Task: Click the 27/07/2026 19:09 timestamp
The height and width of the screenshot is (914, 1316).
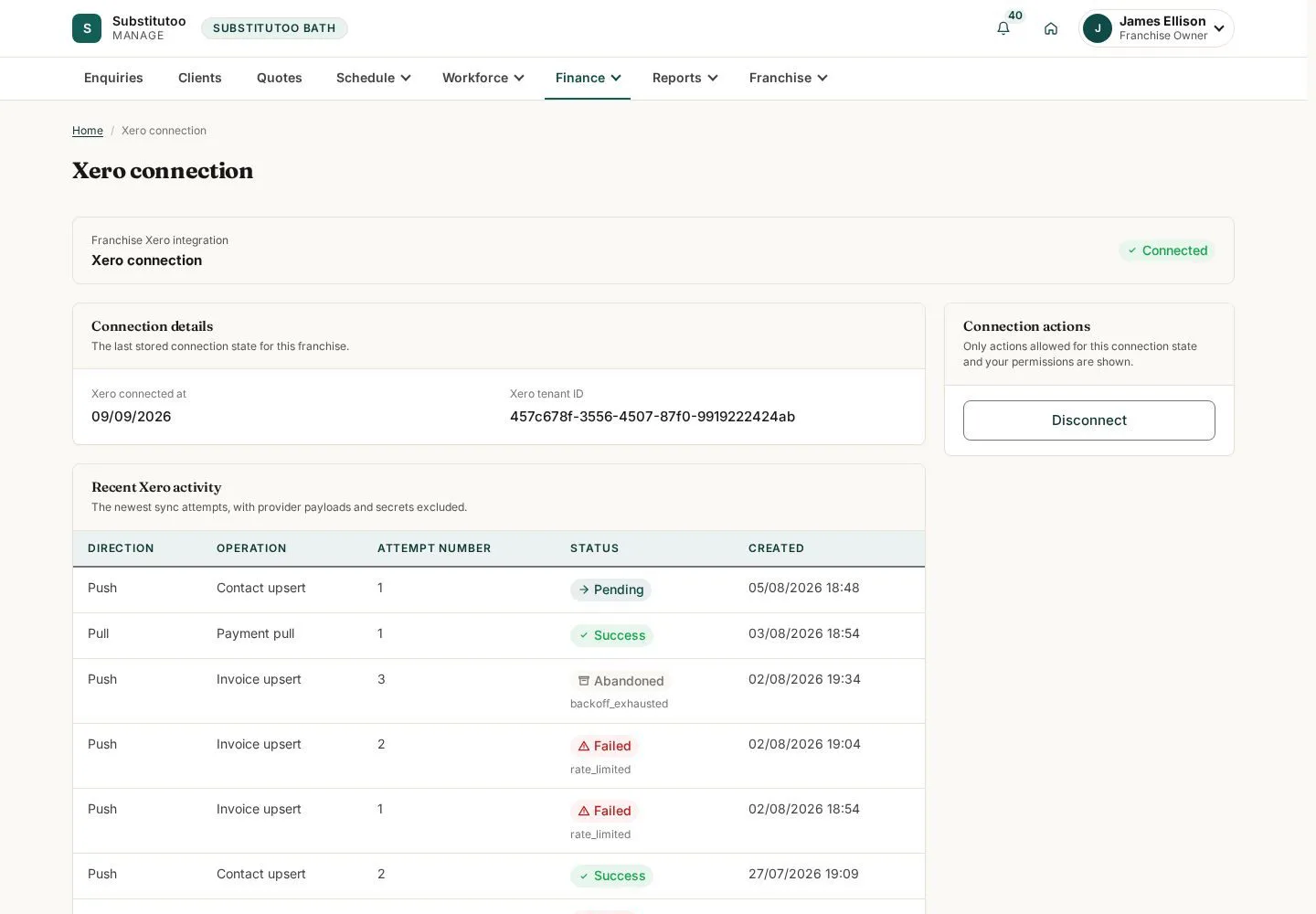Action: coord(803,874)
